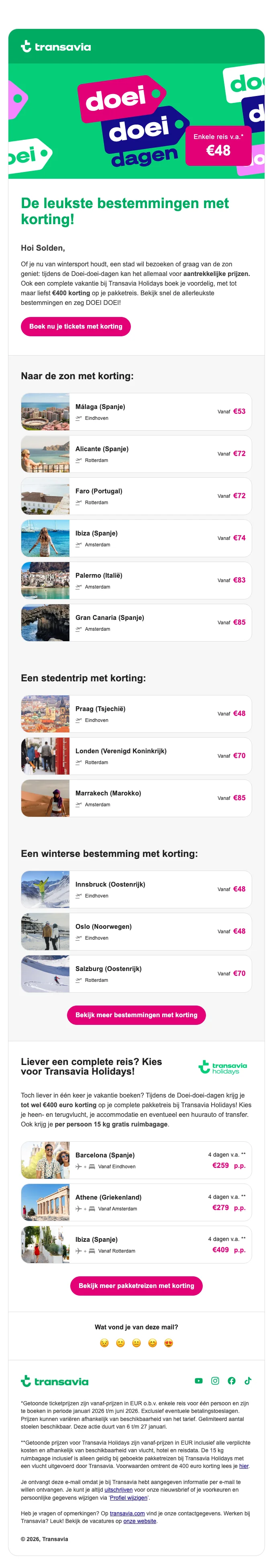Rate the mail with neutral face emoji

pyautogui.click(x=136, y=1343)
